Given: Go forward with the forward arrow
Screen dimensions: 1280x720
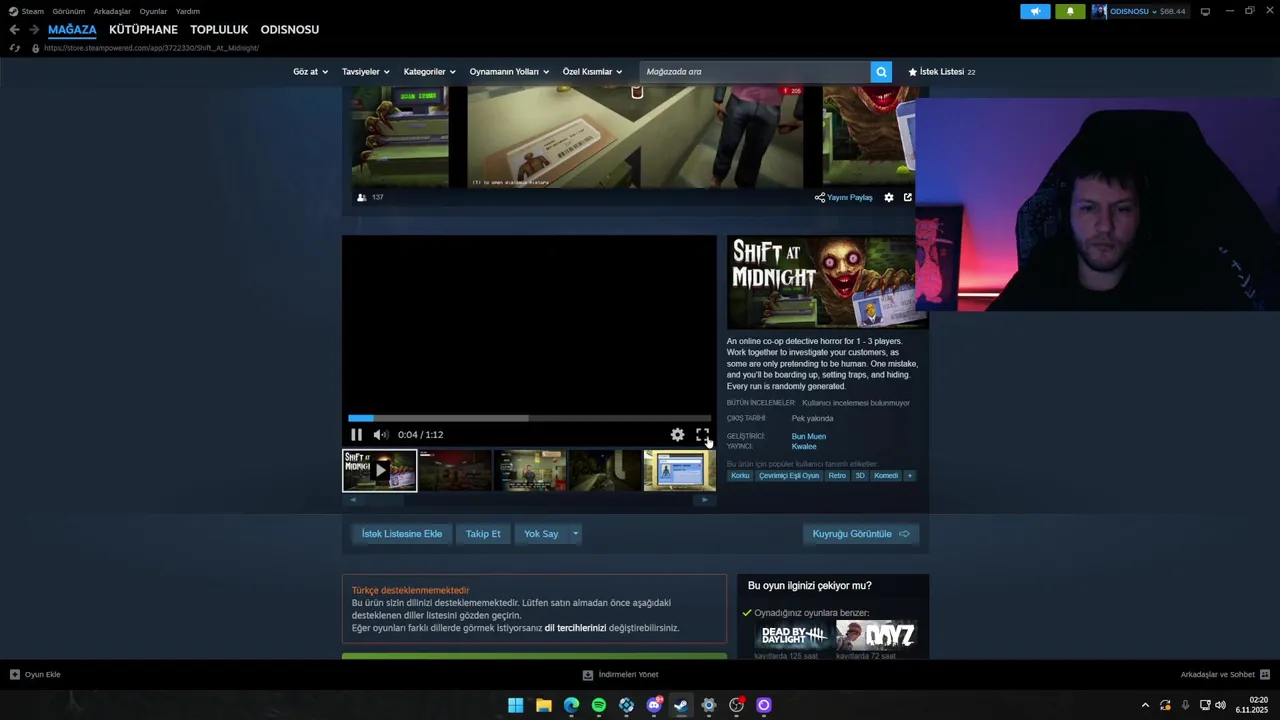Looking at the screenshot, I should [x=33, y=30].
